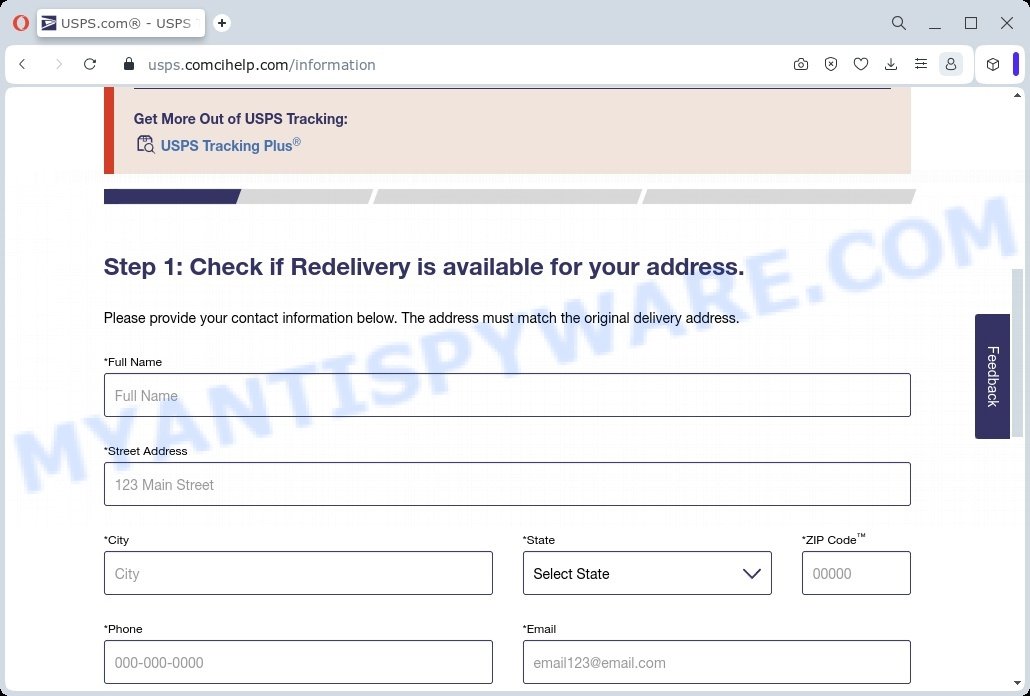1030x696 pixels.
Task: Click the ZIP Code input field
Action: (x=856, y=573)
